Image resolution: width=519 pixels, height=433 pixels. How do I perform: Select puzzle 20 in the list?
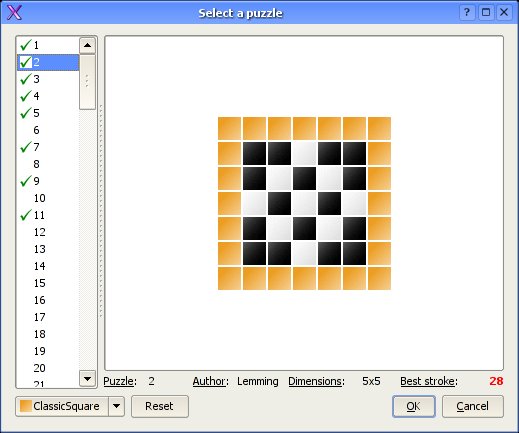(x=48, y=368)
